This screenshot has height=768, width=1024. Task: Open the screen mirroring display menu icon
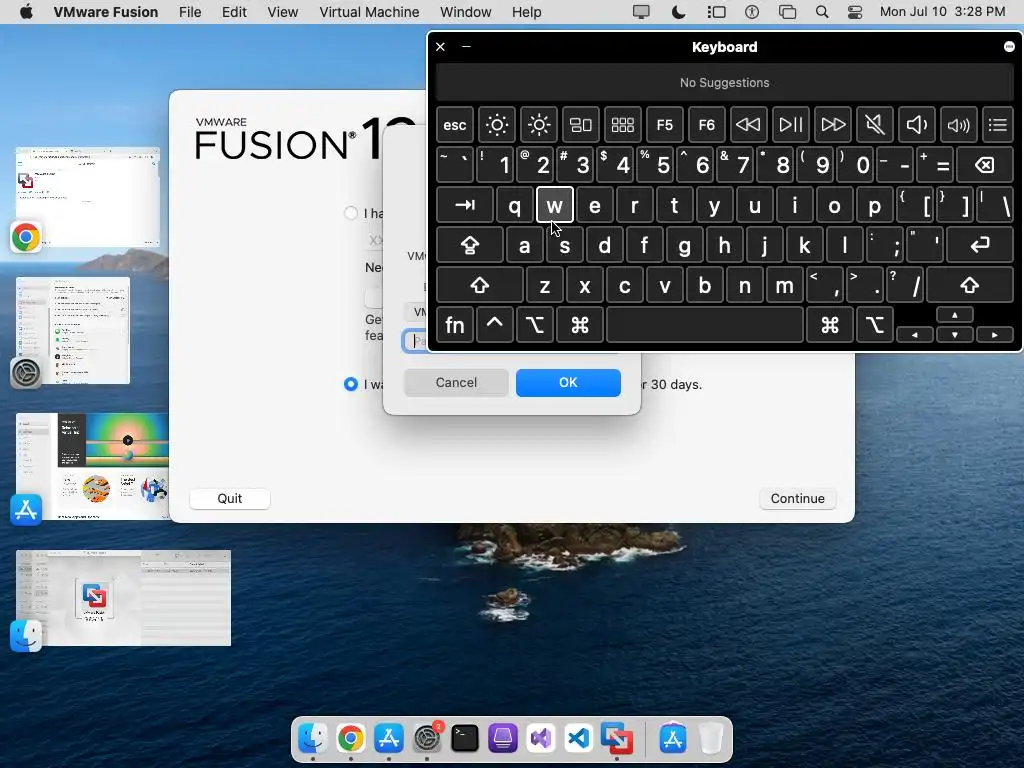coord(641,12)
